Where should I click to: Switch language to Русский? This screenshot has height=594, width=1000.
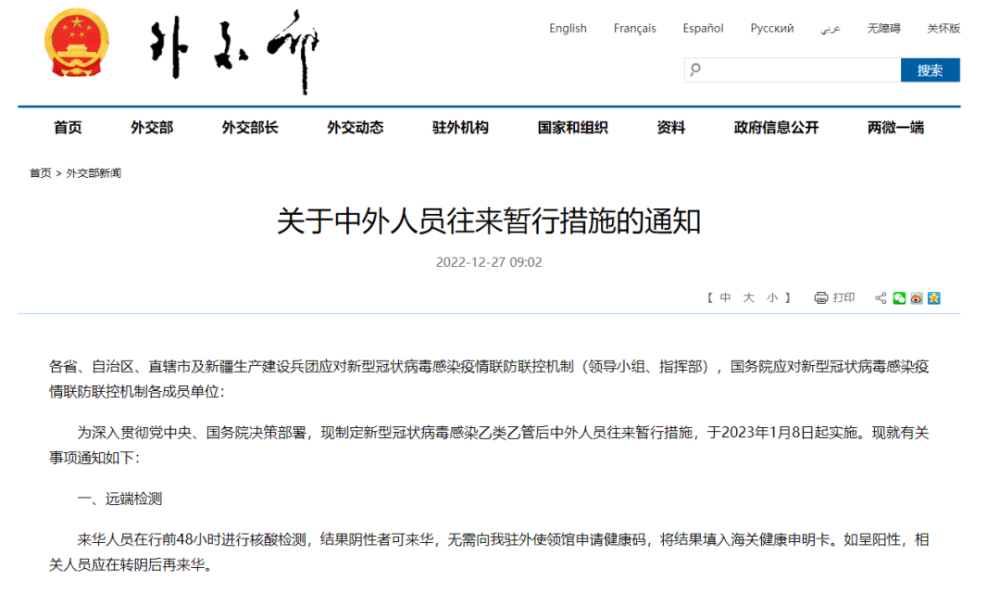pyautogui.click(x=772, y=28)
